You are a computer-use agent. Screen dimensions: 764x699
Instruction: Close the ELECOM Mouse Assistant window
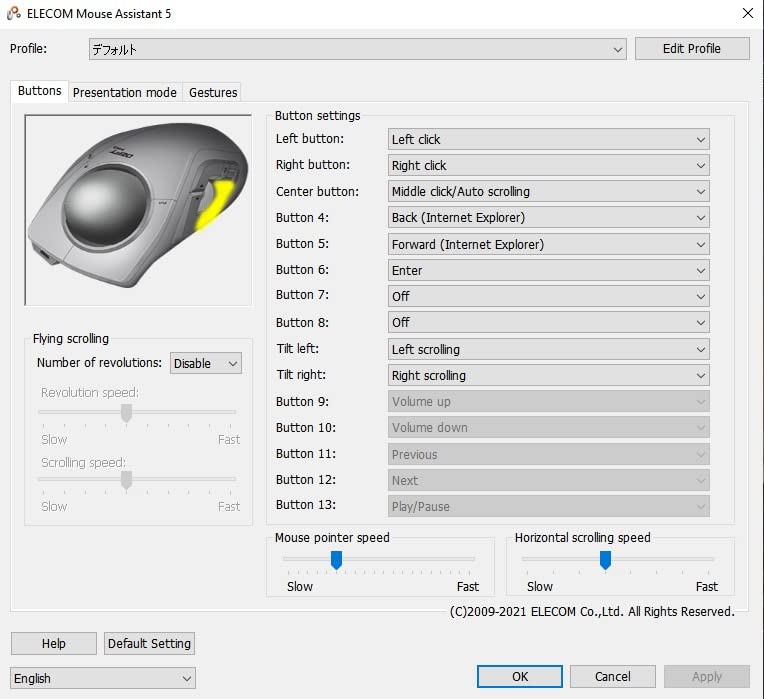pos(747,13)
